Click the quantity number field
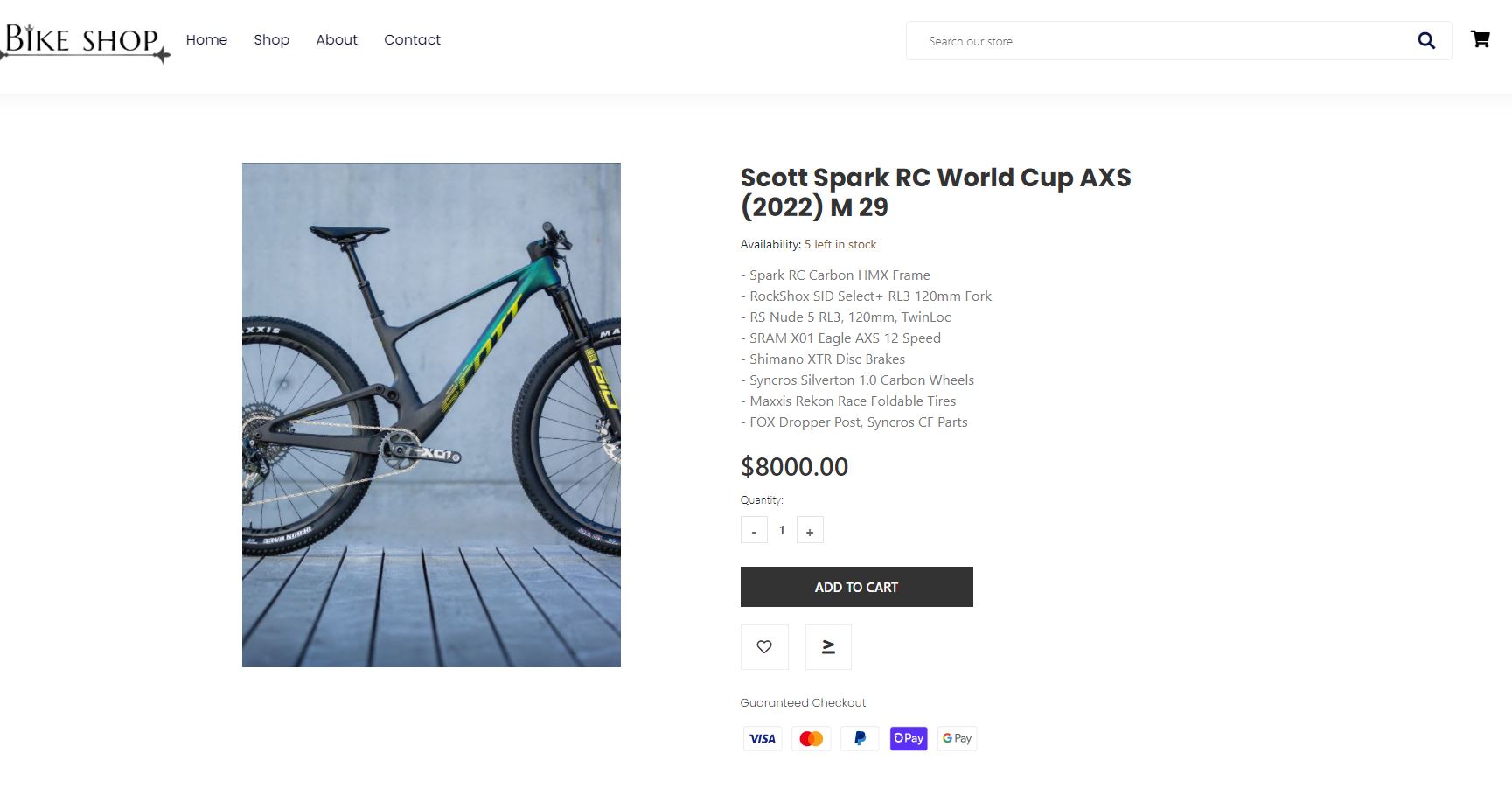Image resolution: width=1512 pixels, height=809 pixels. pos(782,530)
